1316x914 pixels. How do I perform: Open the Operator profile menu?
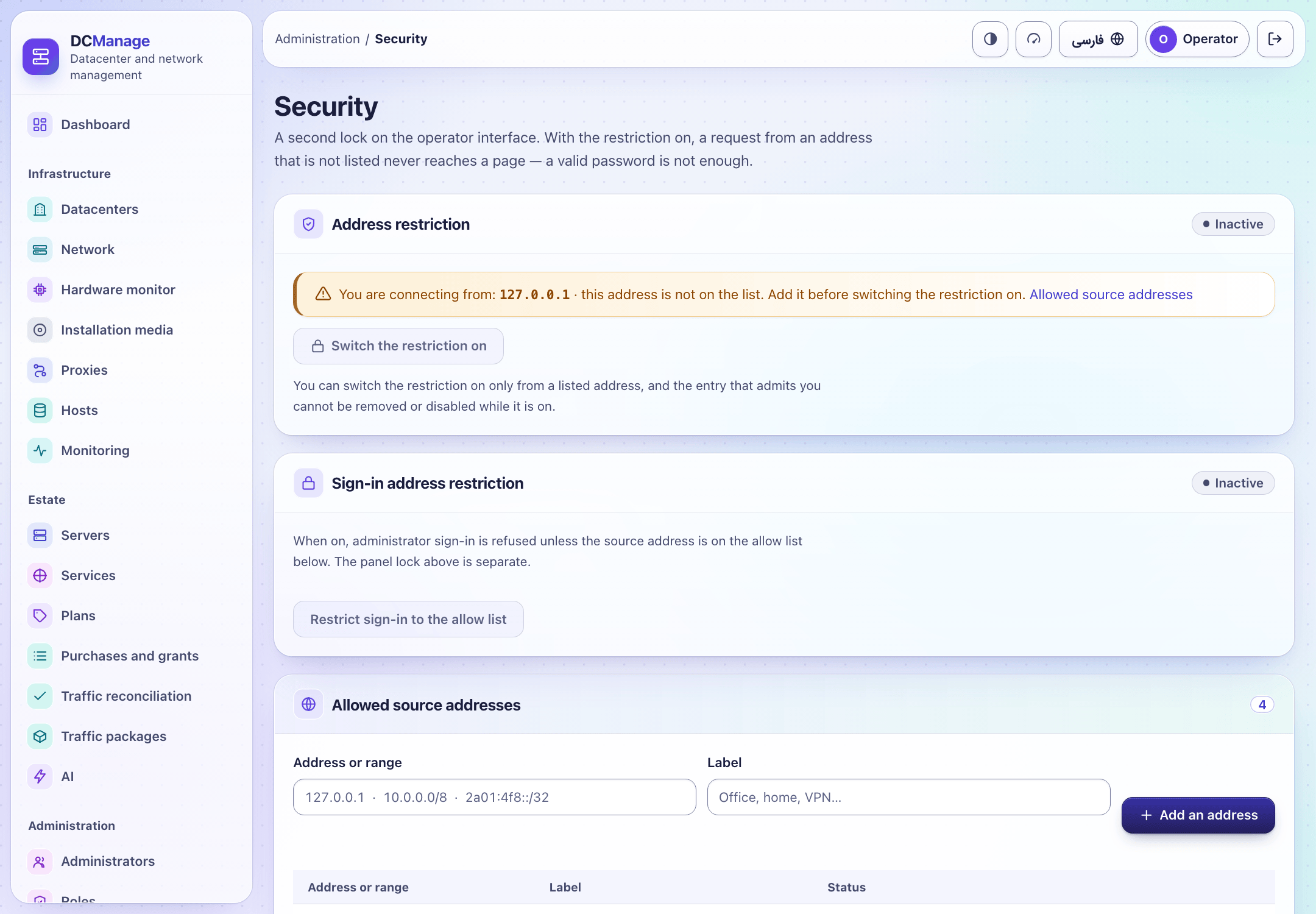click(x=1197, y=39)
